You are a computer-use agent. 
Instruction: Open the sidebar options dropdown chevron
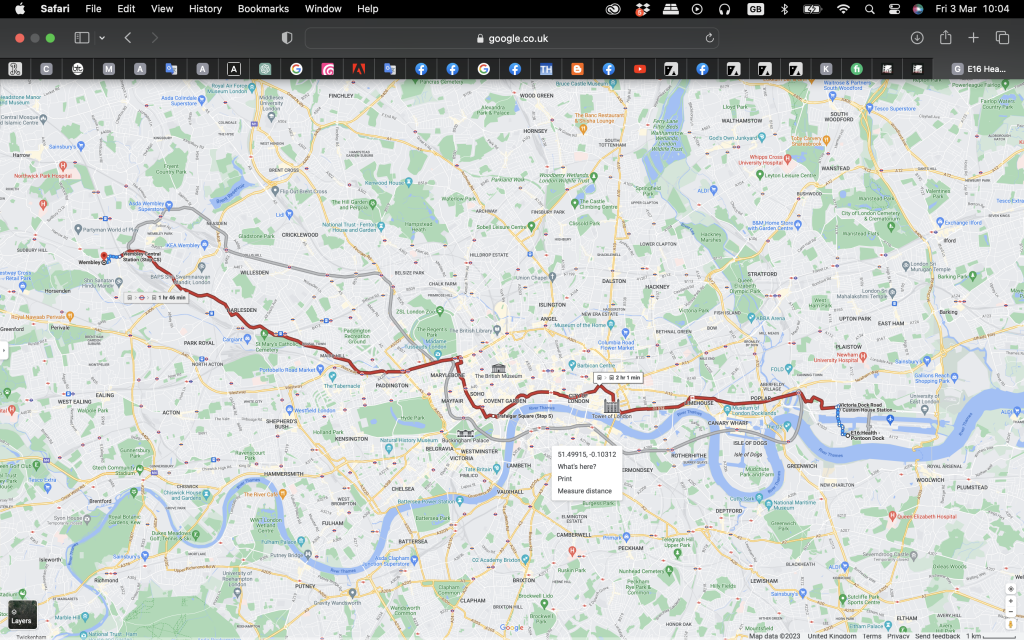102,38
